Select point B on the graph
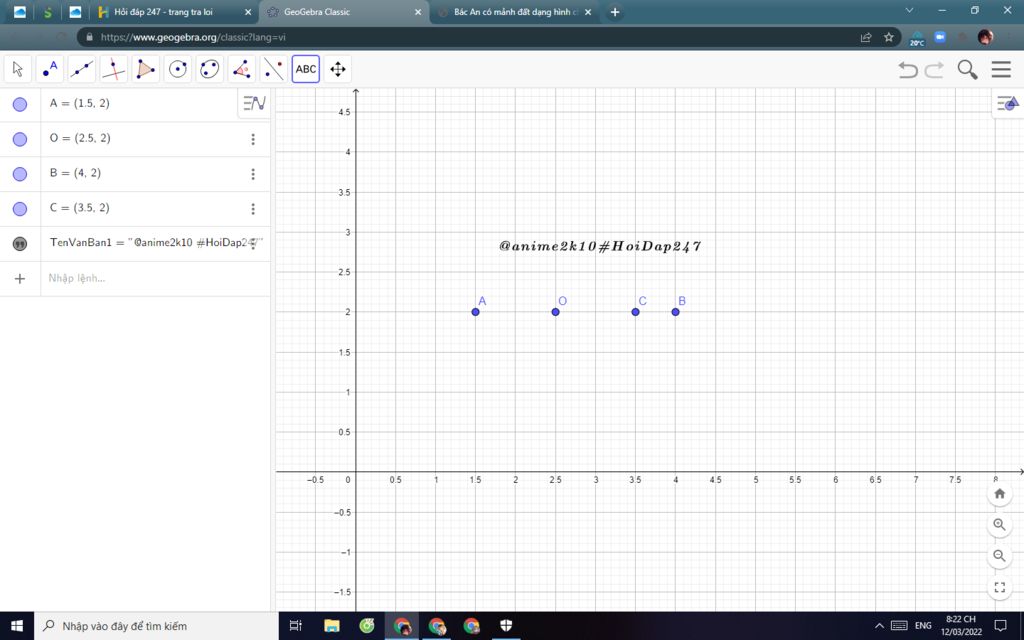The height and width of the screenshot is (640, 1024). pos(675,312)
